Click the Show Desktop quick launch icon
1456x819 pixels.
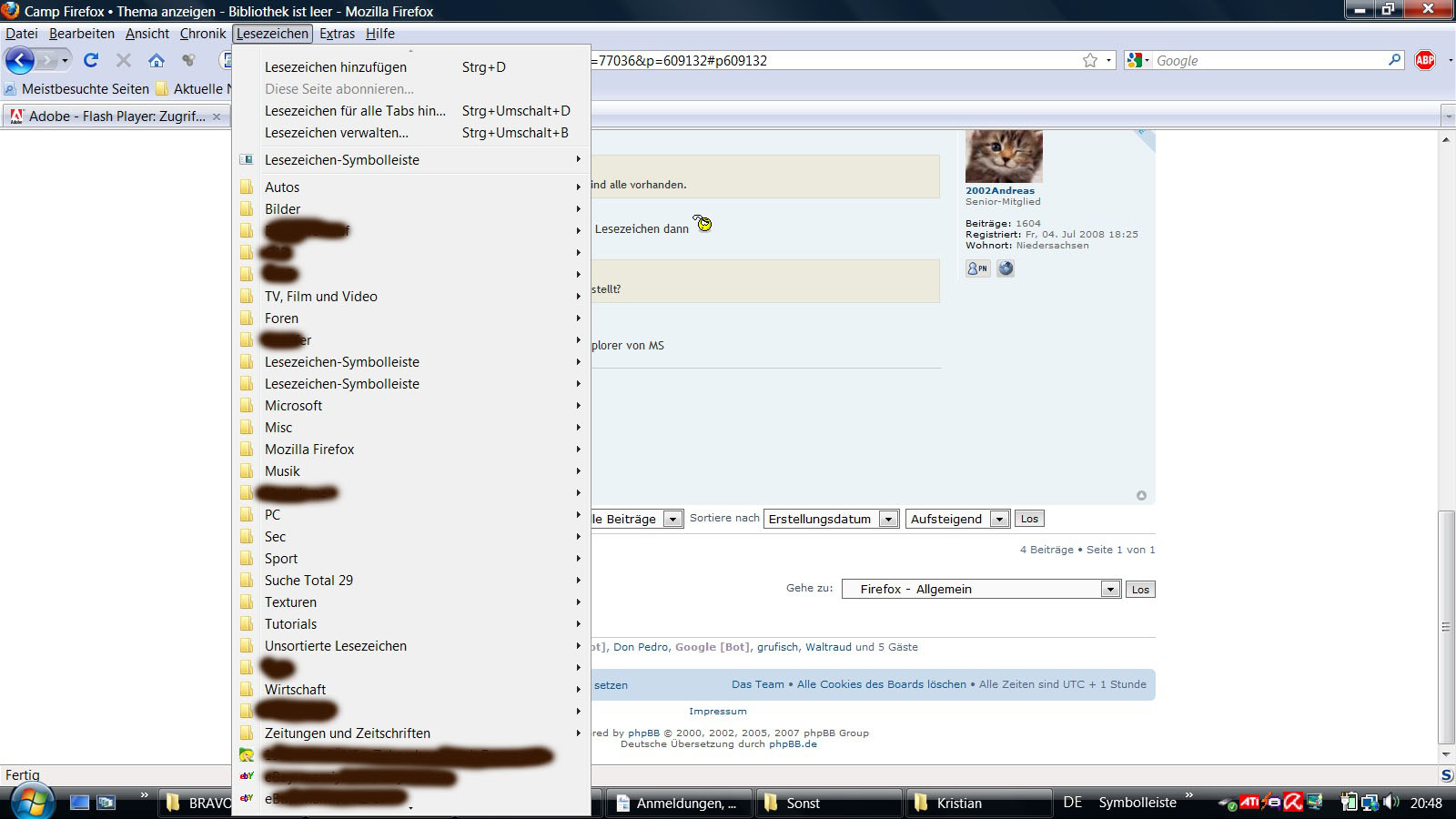coord(80,803)
